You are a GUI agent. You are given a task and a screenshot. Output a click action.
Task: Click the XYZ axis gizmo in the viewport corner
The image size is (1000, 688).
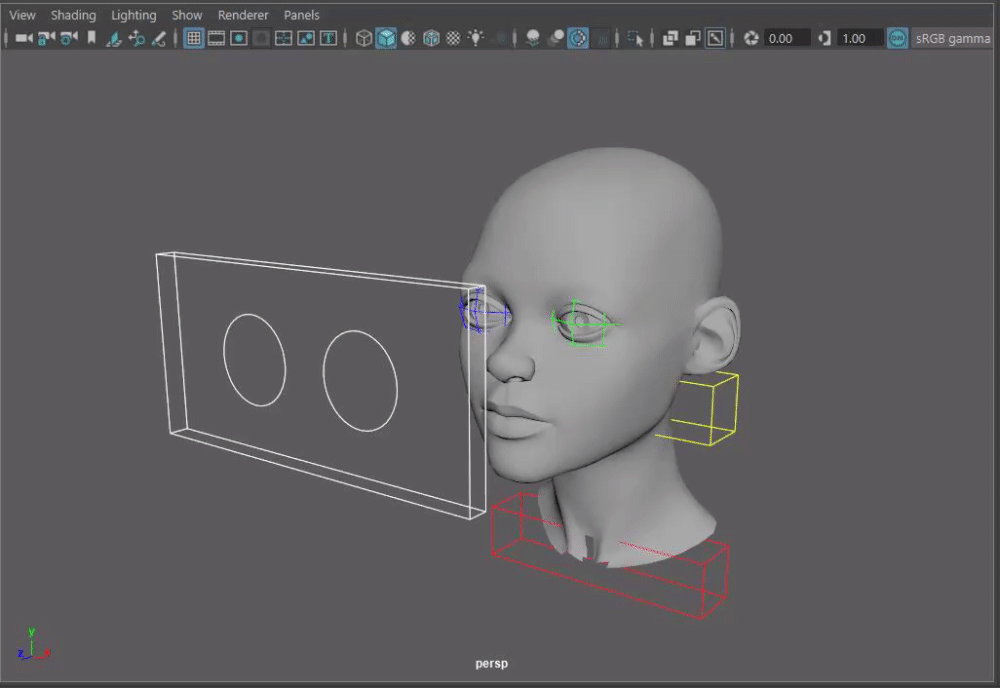coord(33,644)
